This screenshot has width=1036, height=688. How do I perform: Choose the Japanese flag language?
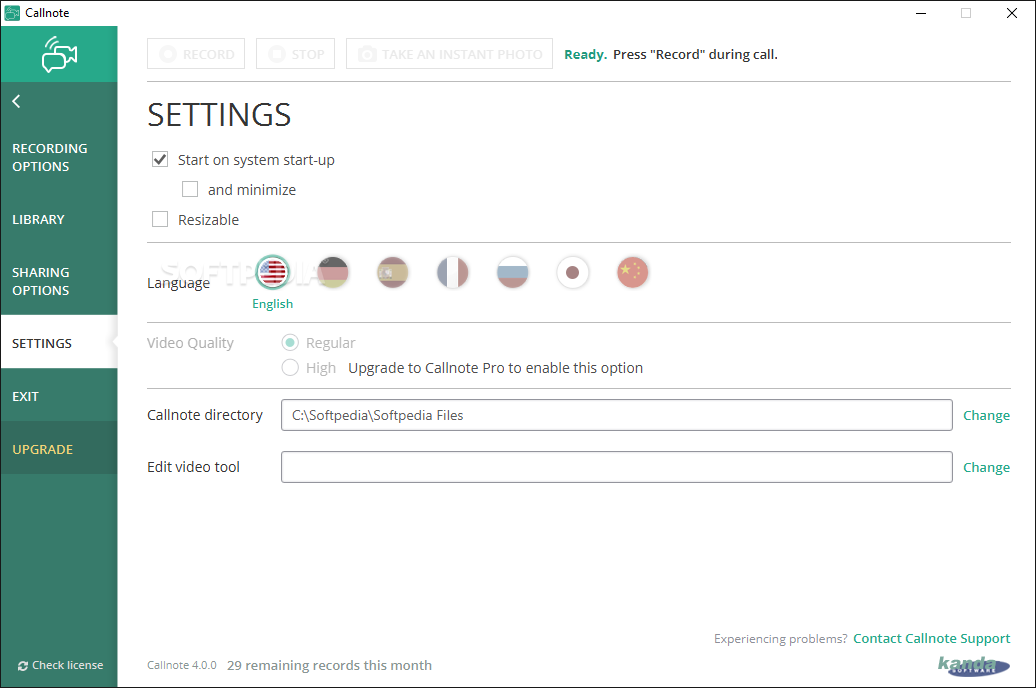point(573,272)
